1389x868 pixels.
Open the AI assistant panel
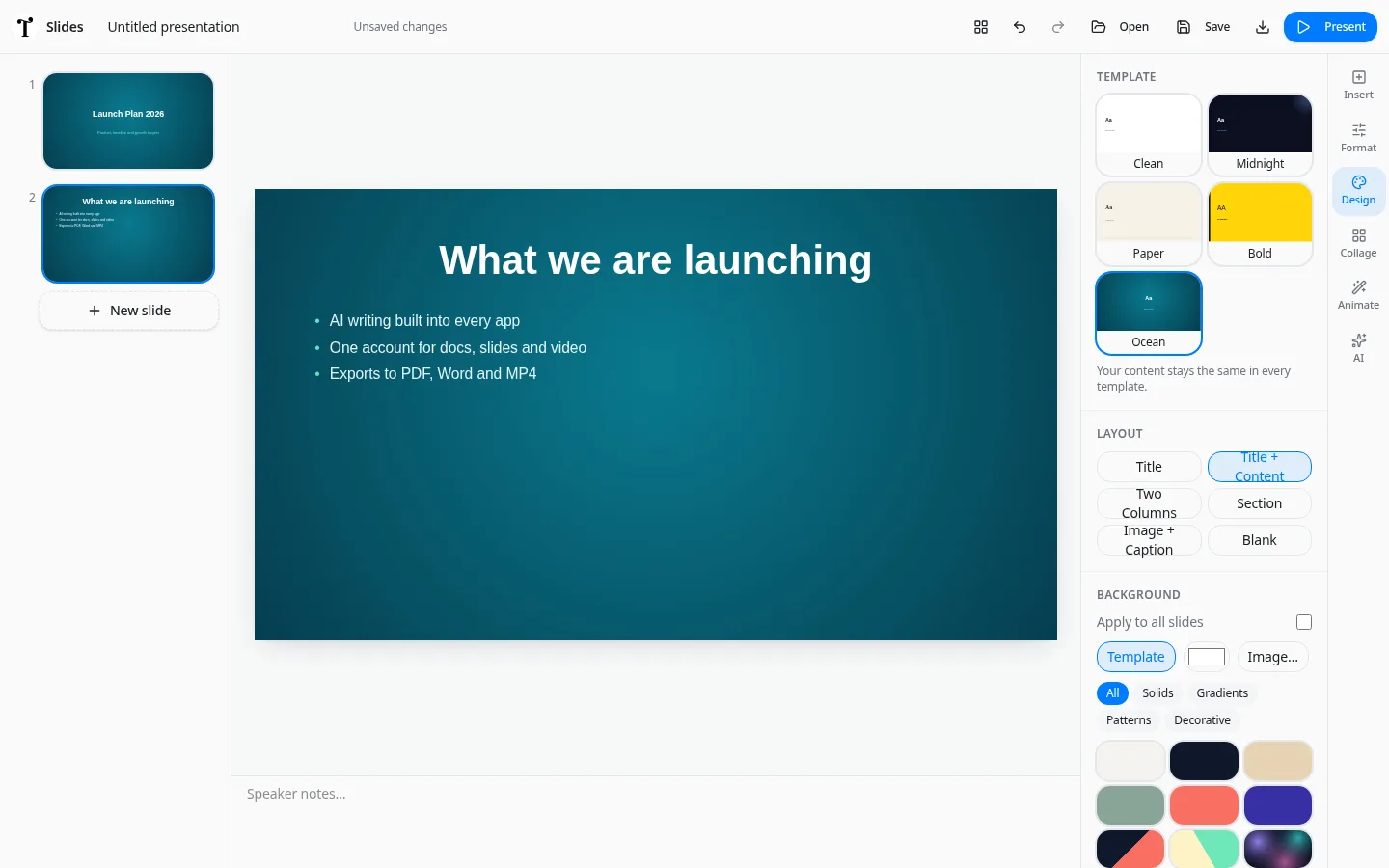[x=1358, y=348]
